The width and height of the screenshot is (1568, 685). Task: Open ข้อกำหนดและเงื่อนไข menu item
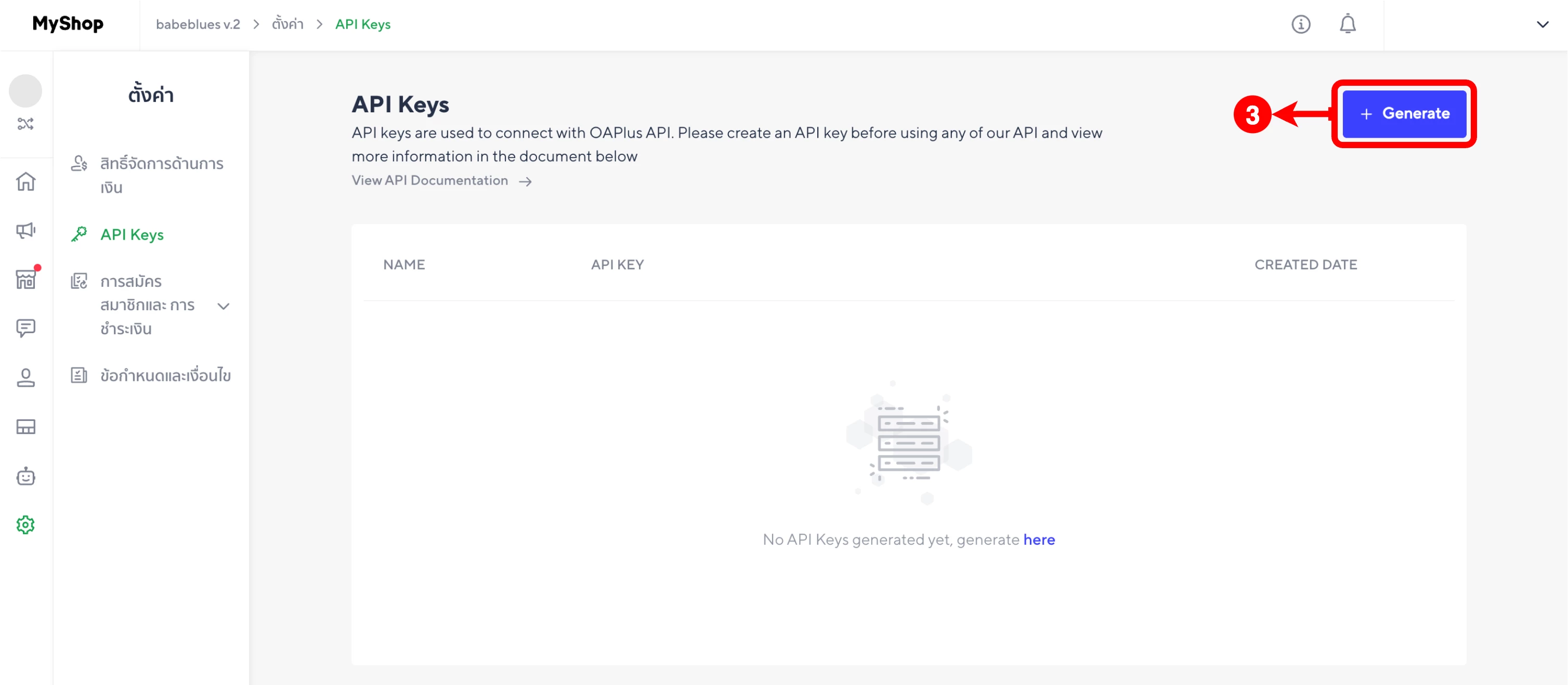coord(165,375)
